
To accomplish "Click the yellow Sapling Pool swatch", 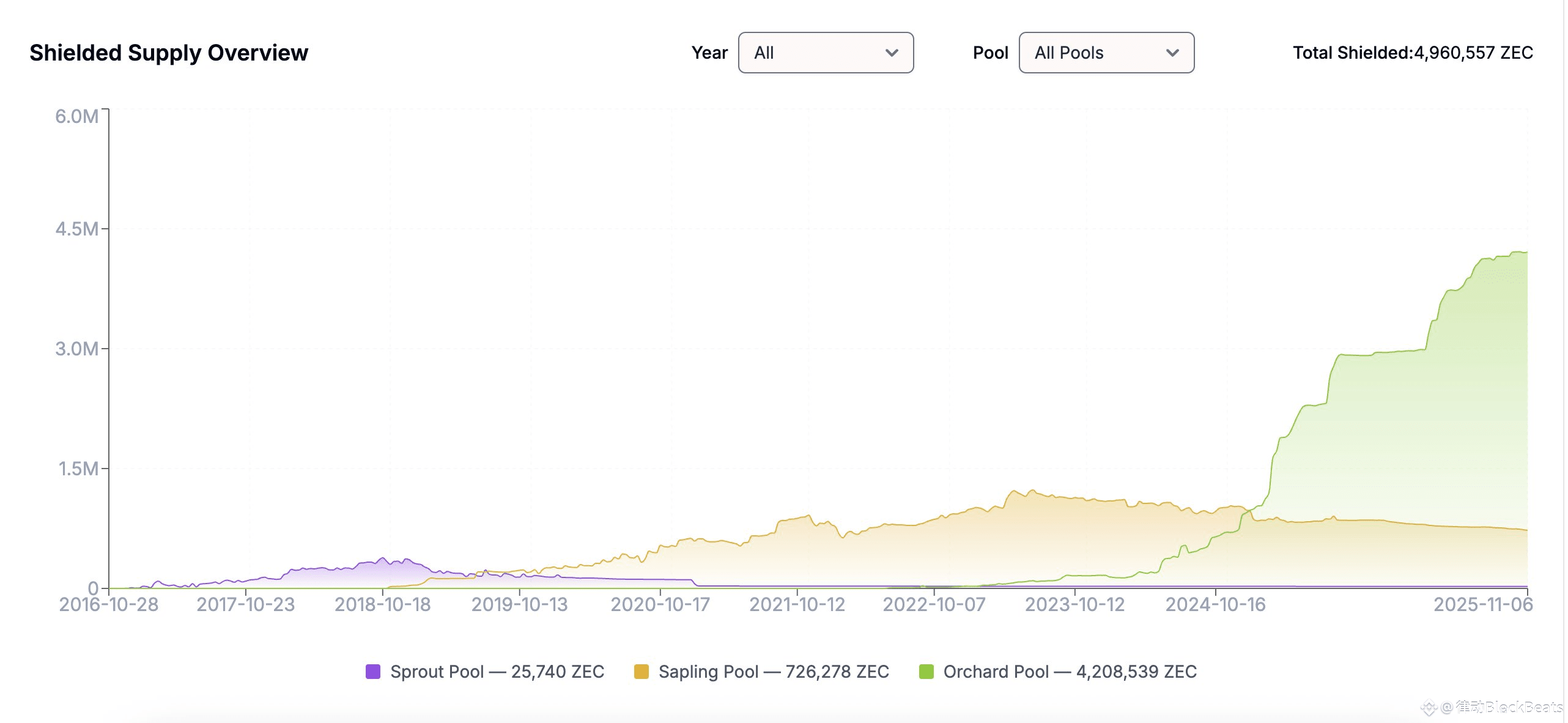I will [641, 672].
